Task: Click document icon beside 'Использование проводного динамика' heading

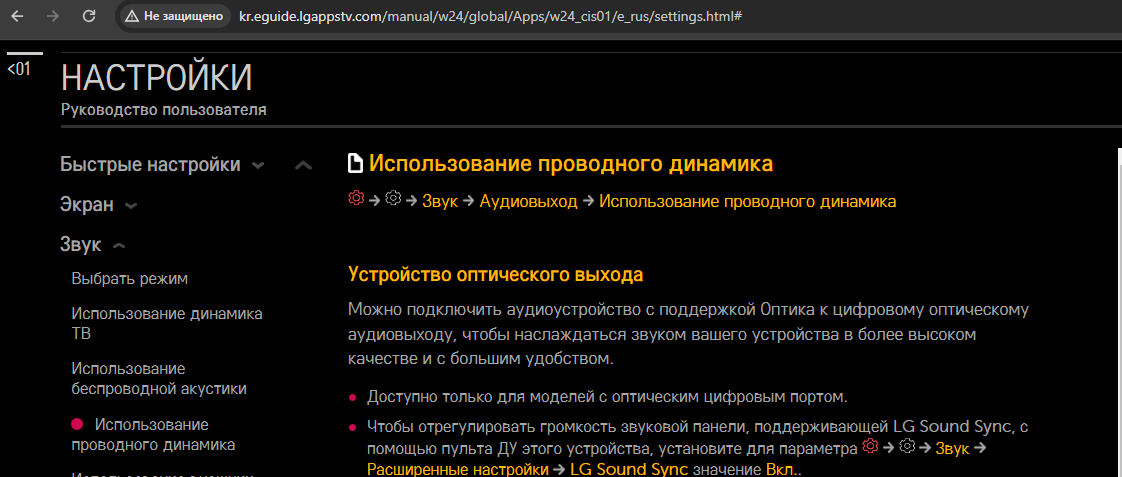Action: [x=355, y=164]
